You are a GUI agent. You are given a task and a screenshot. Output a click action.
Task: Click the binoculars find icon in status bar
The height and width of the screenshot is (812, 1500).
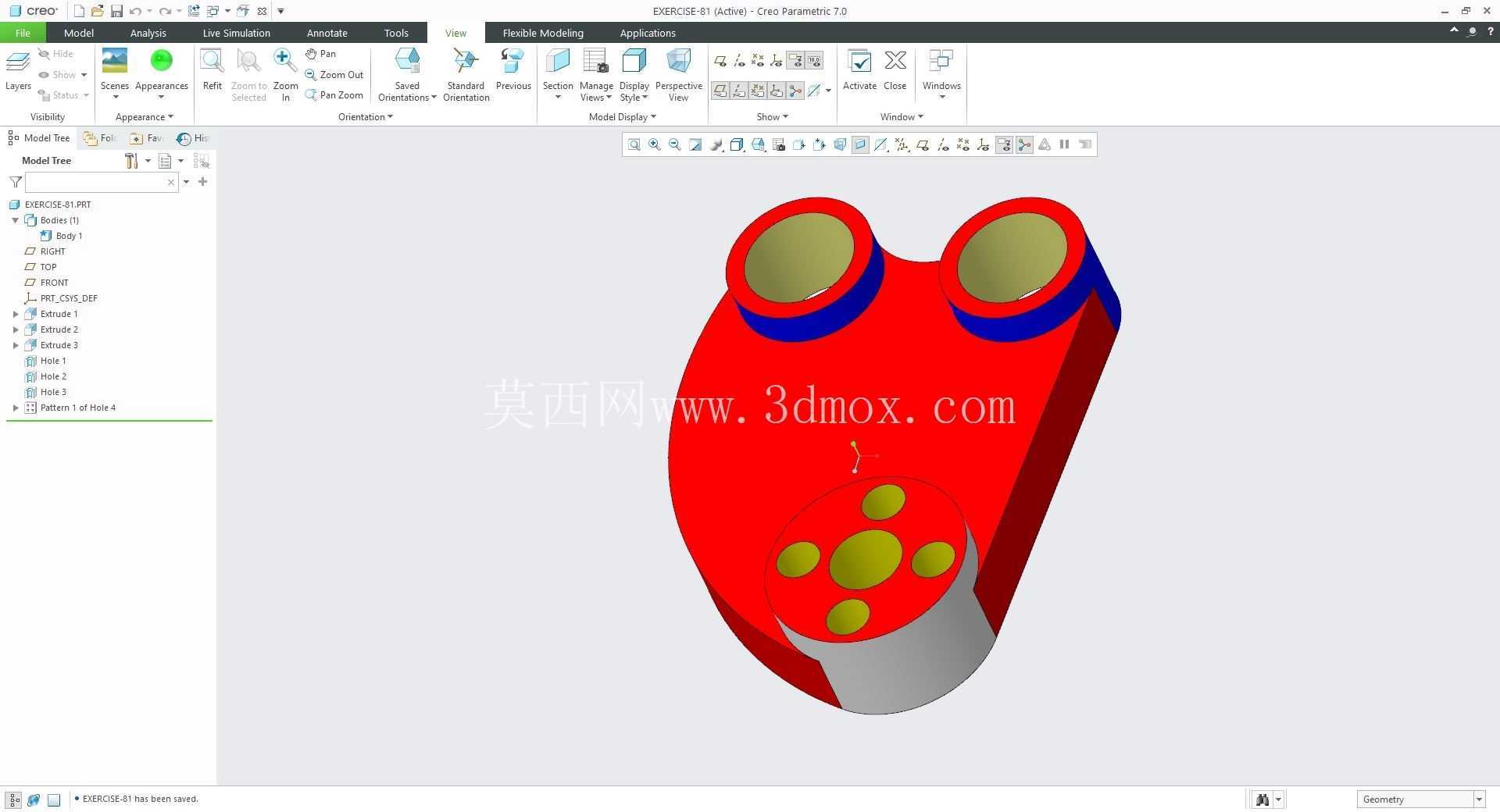[1262, 800]
